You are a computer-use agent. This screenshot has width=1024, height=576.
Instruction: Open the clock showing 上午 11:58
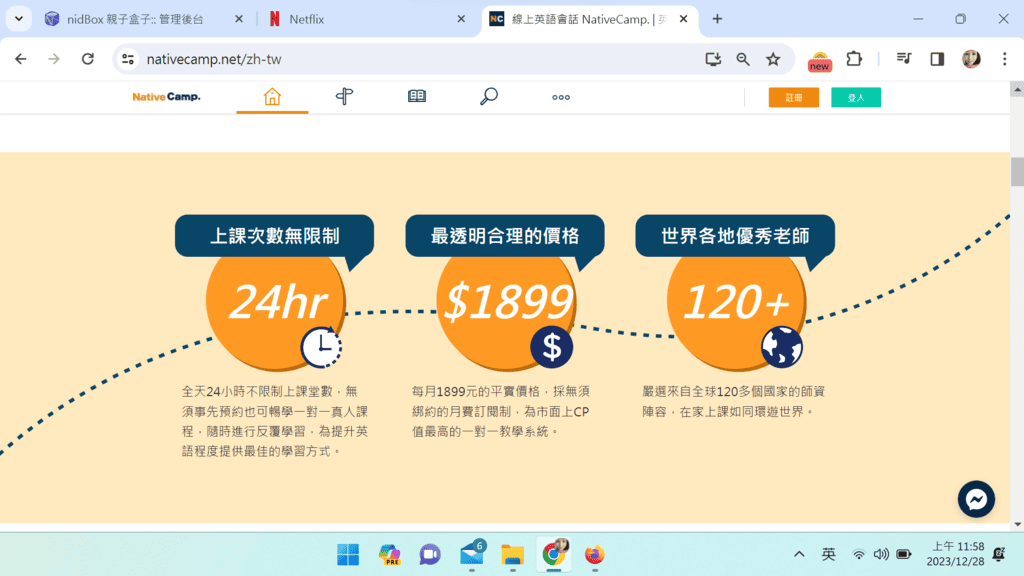click(955, 554)
